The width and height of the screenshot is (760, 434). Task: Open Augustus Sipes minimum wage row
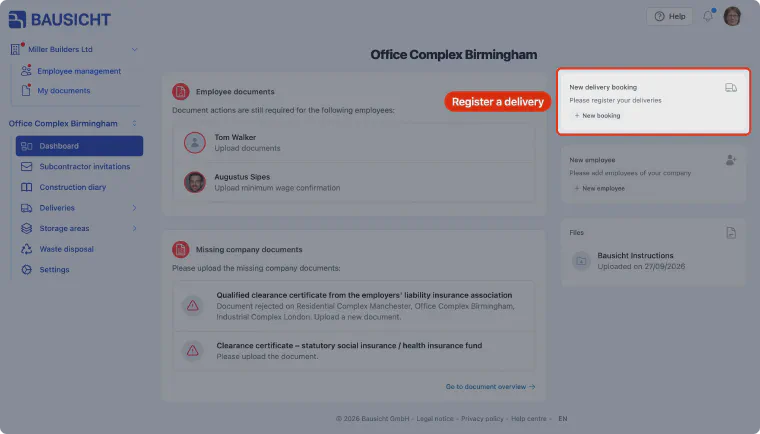coord(354,182)
